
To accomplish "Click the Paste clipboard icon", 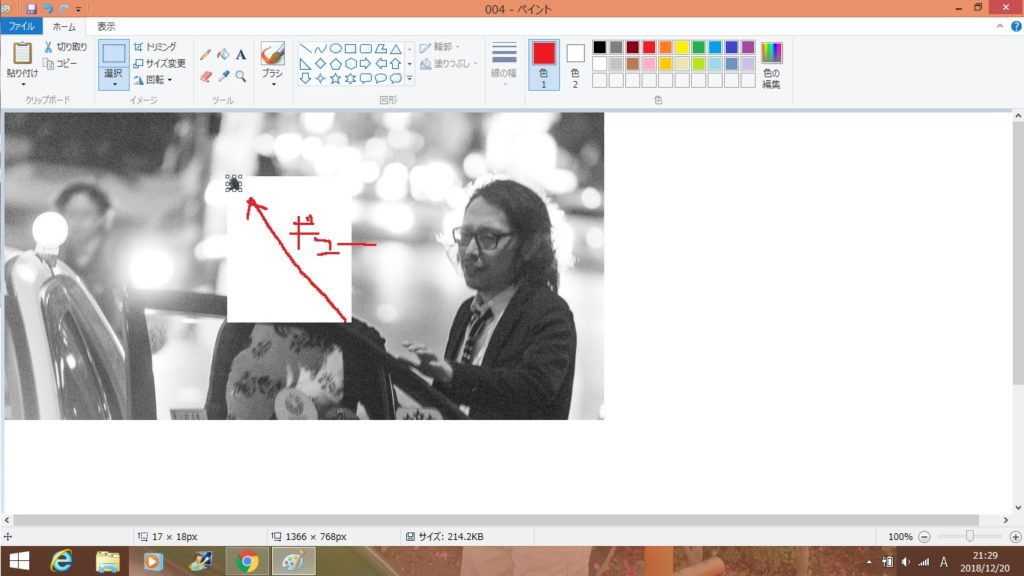I will coord(22,54).
